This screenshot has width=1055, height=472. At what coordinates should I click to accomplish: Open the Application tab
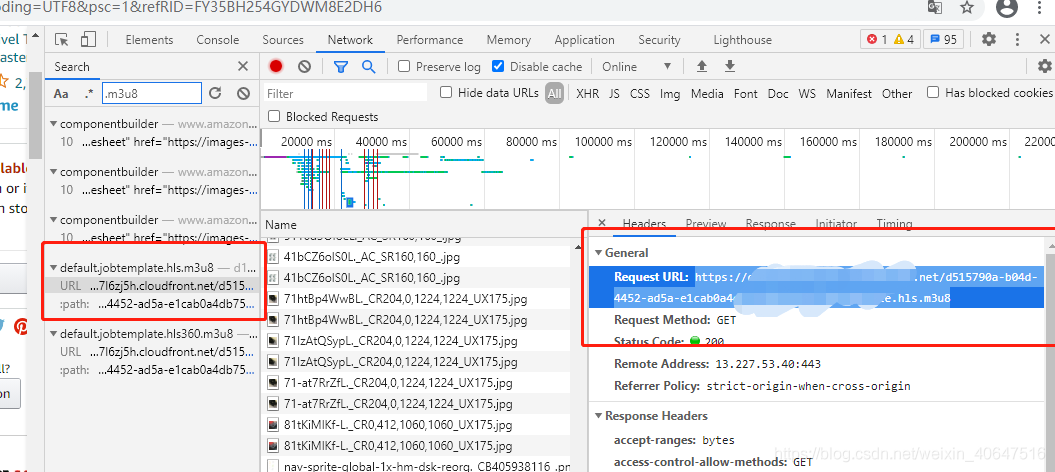point(585,40)
